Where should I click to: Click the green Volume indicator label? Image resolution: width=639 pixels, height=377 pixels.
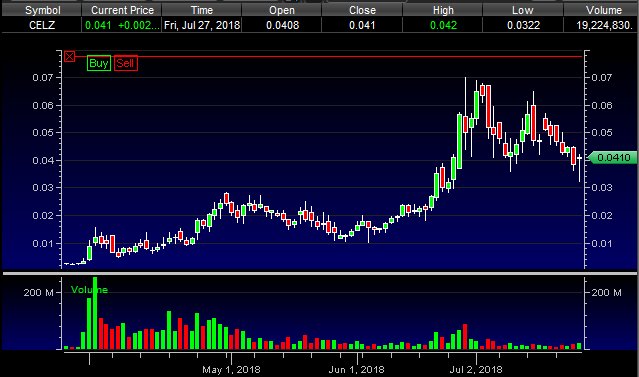89,290
